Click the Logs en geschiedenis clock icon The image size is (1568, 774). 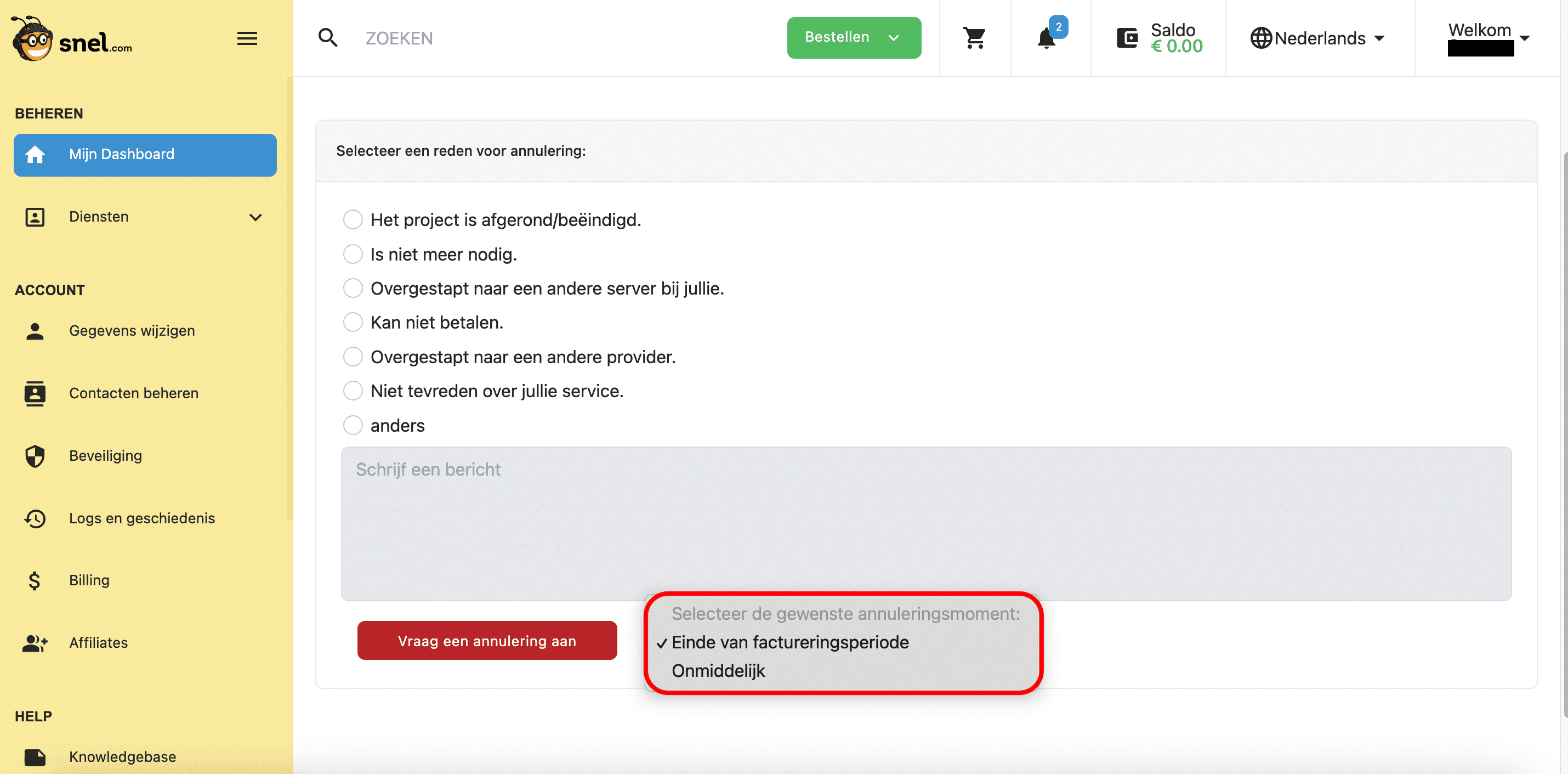point(35,519)
